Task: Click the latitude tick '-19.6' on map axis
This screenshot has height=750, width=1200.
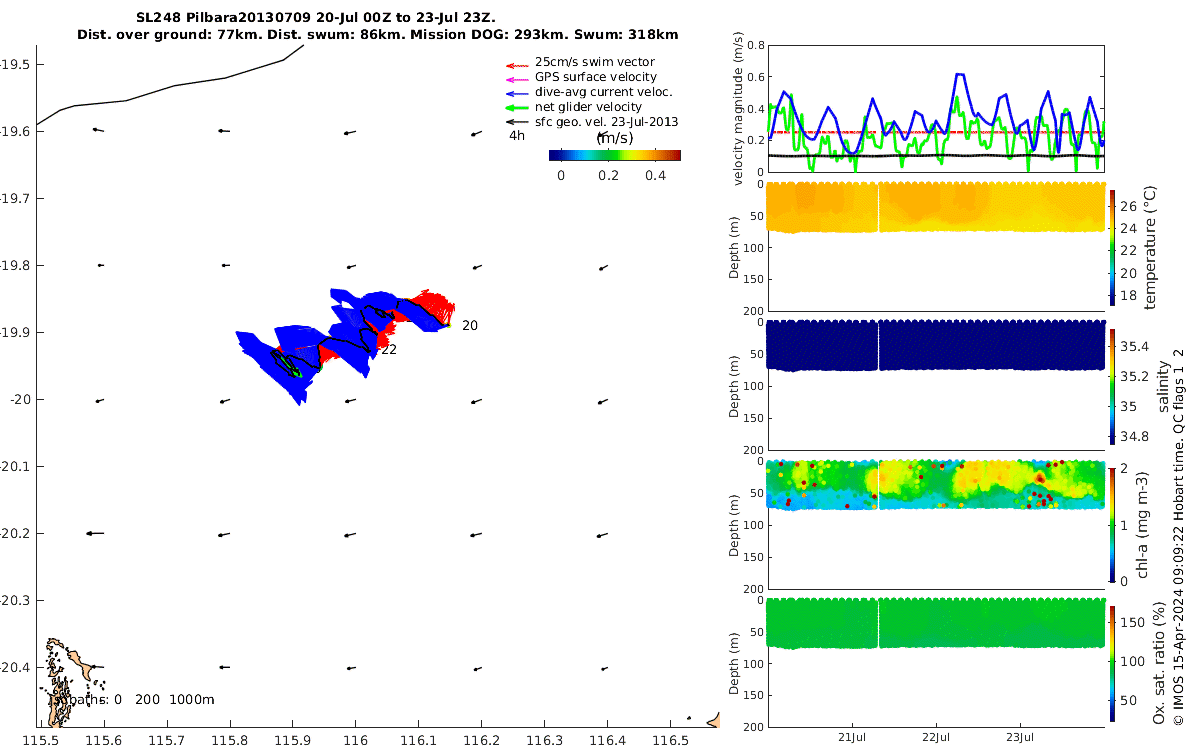Action: 15,131
